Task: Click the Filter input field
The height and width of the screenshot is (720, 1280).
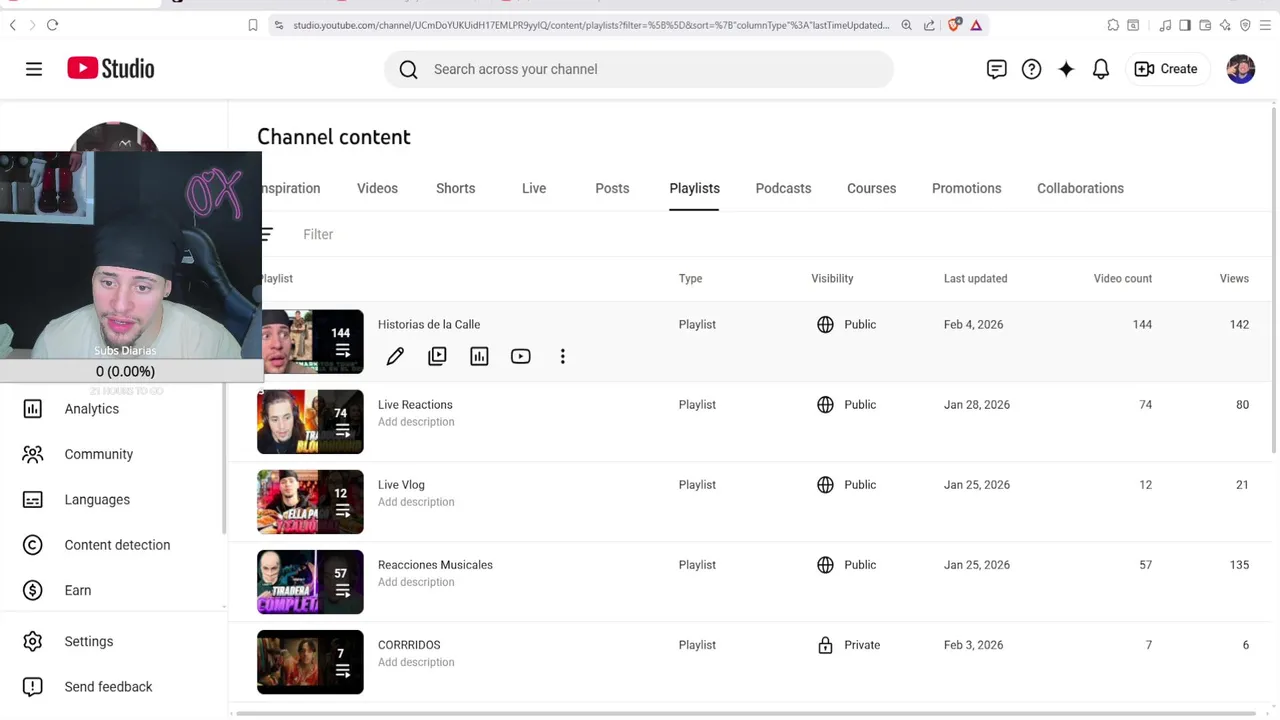Action: coord(318,234)
